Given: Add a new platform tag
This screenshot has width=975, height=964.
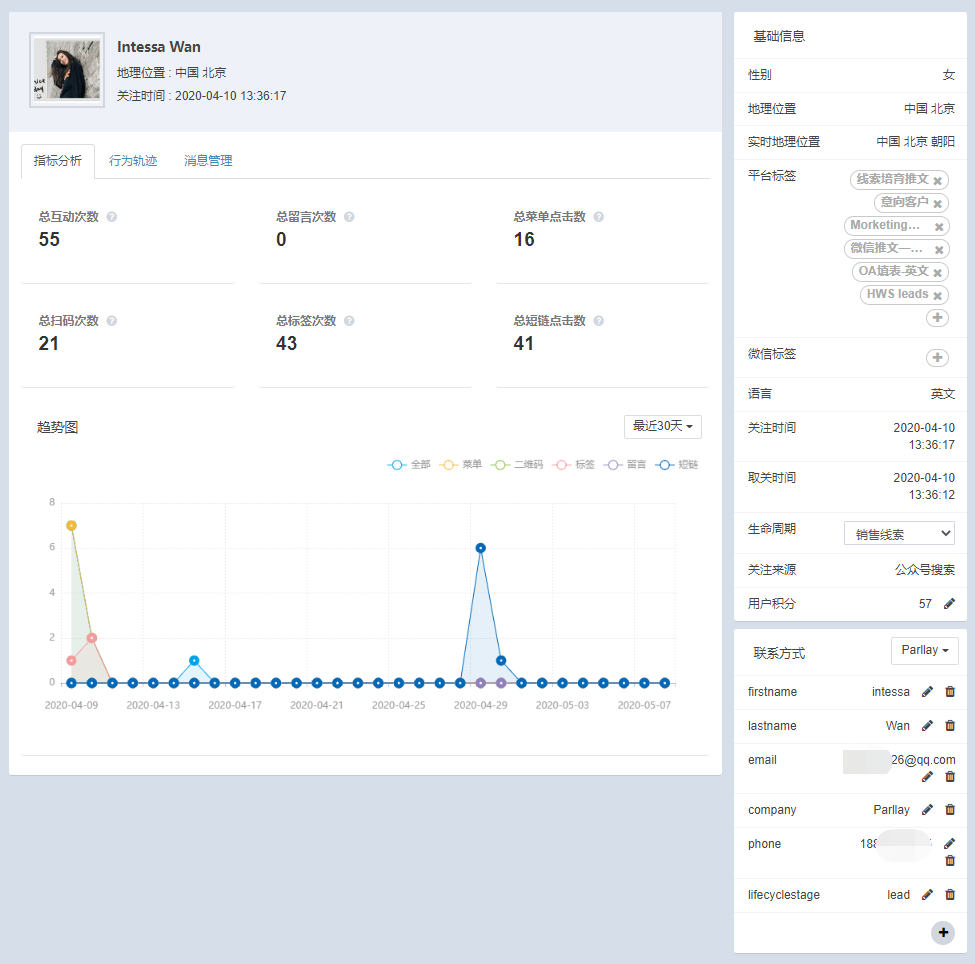Looking at the screenshot, I should coord(937,318).
